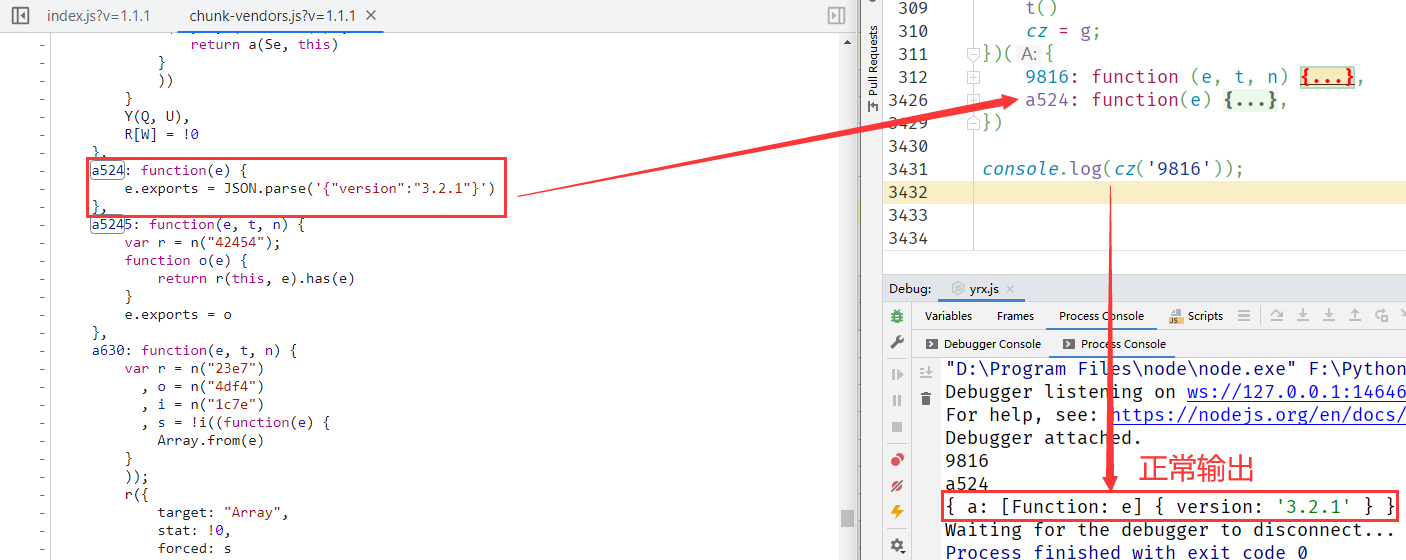
Task: Click the green bug rerun debug icon
Action: [x=897, y=316]
